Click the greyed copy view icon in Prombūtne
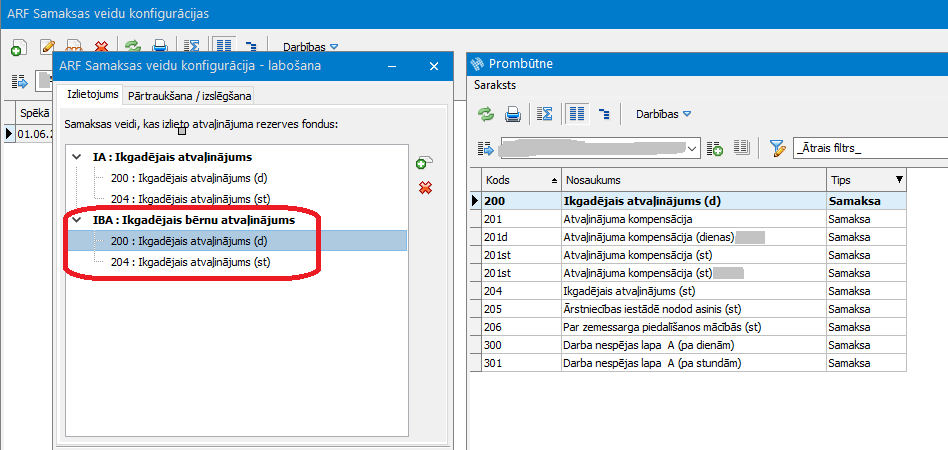This screenshot has height=450, width=948. point(741,147)
